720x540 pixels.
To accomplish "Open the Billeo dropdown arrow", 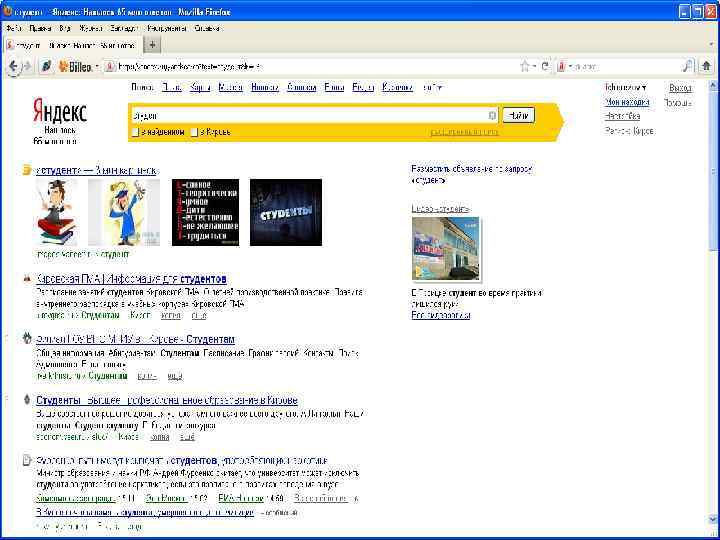I will point(97,67).
